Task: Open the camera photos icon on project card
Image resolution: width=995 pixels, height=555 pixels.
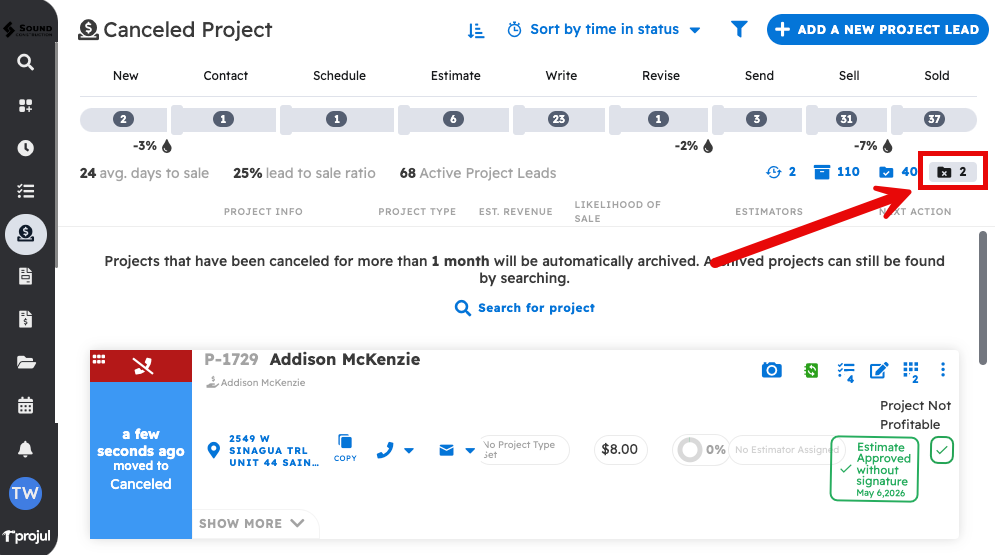Action: click(x=771, y=371)
